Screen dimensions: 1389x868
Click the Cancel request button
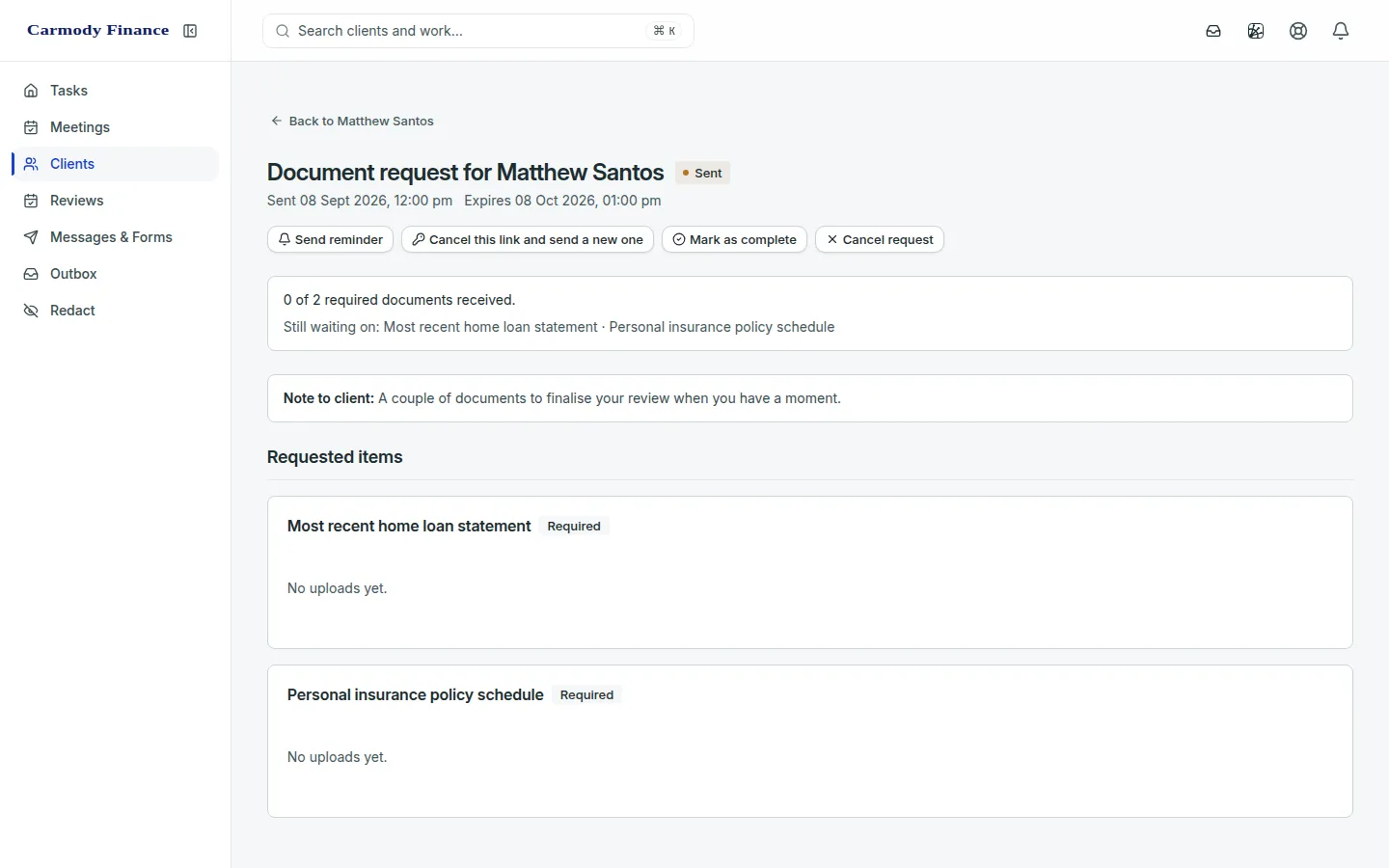pyautogui.click(x=880, y=239)
